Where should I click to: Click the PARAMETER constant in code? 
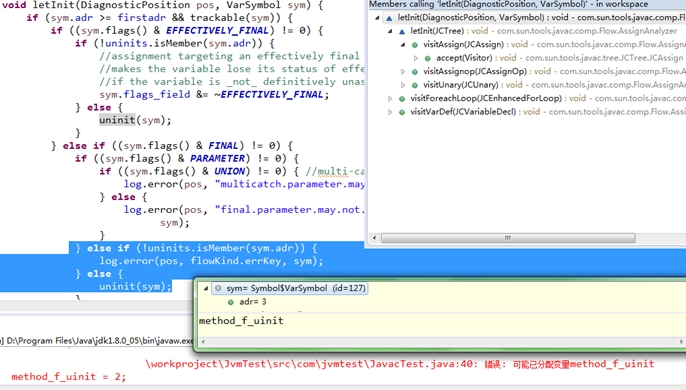217,158
